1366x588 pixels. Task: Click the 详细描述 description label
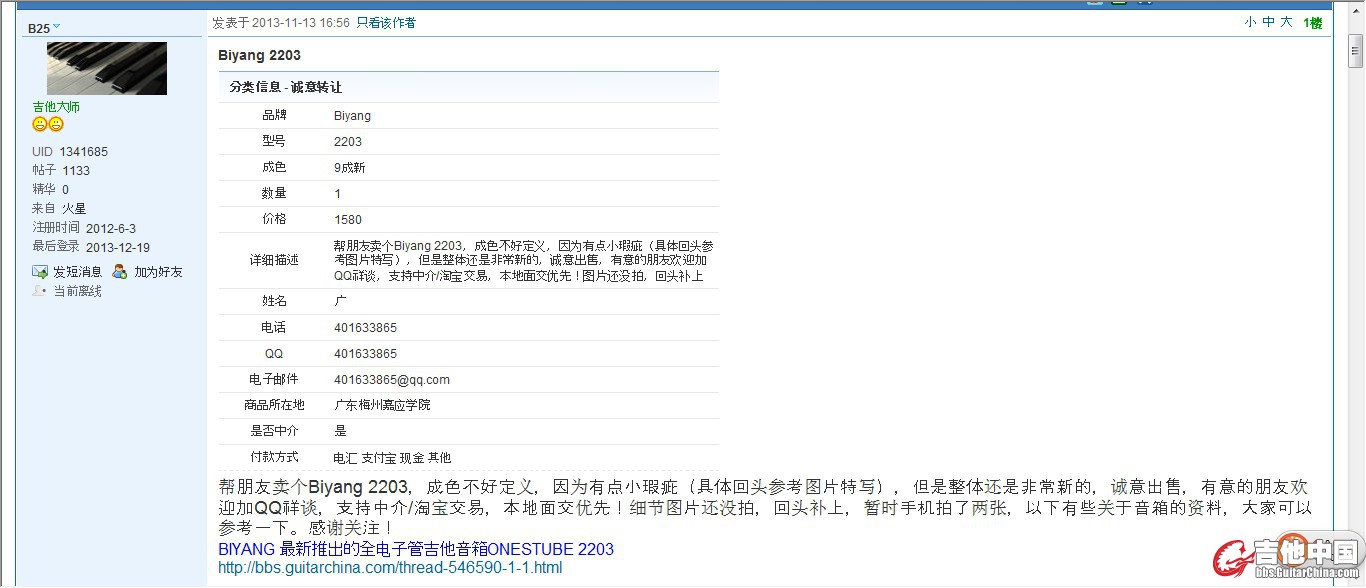(274, 260)
